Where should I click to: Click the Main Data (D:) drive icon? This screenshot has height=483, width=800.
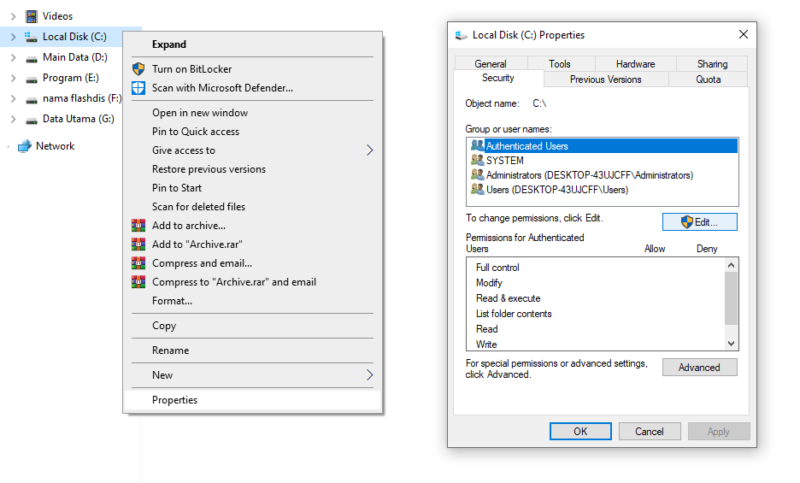(x=32, y=58)
